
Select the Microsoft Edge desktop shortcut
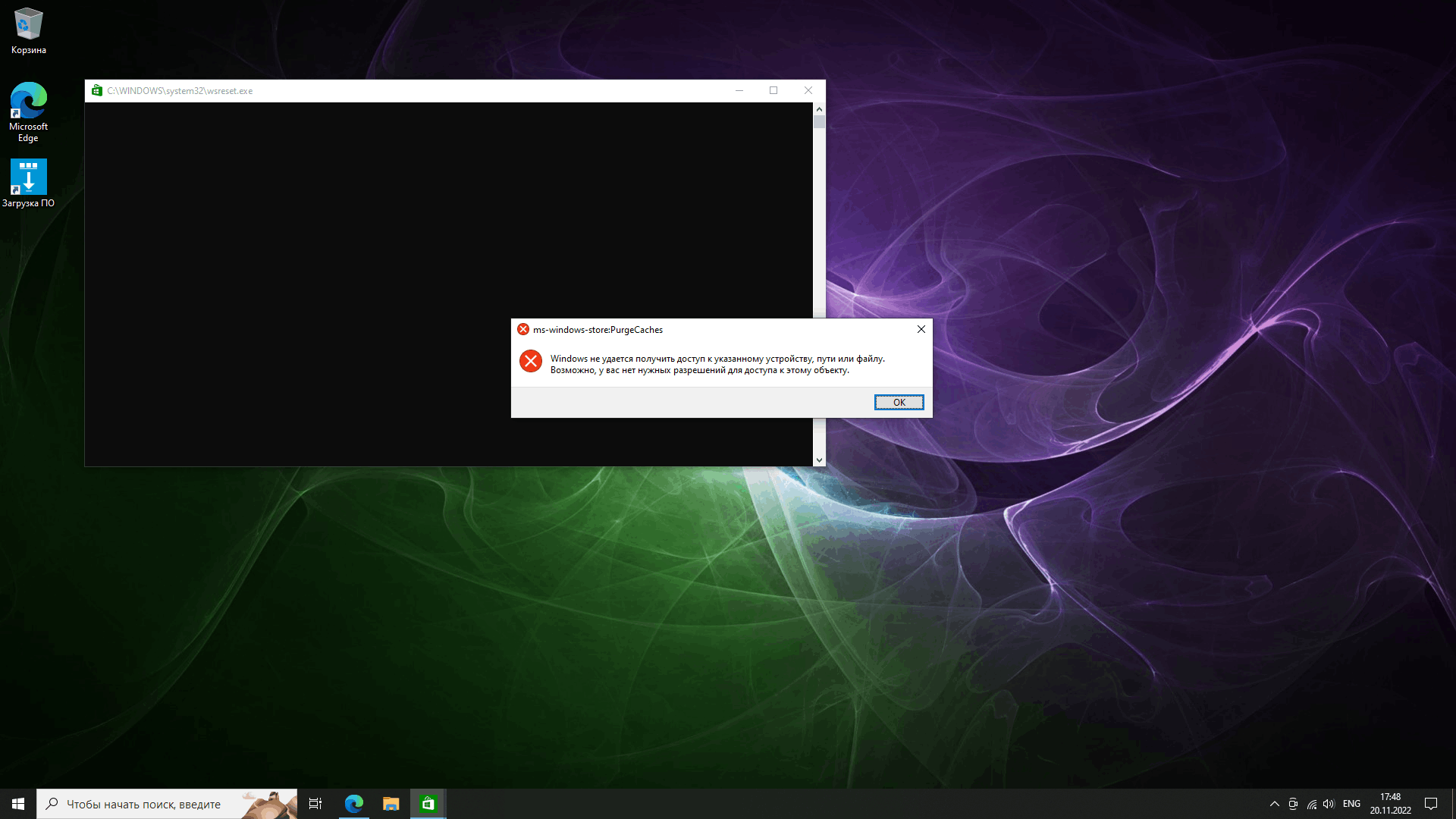tap(29, 112)
